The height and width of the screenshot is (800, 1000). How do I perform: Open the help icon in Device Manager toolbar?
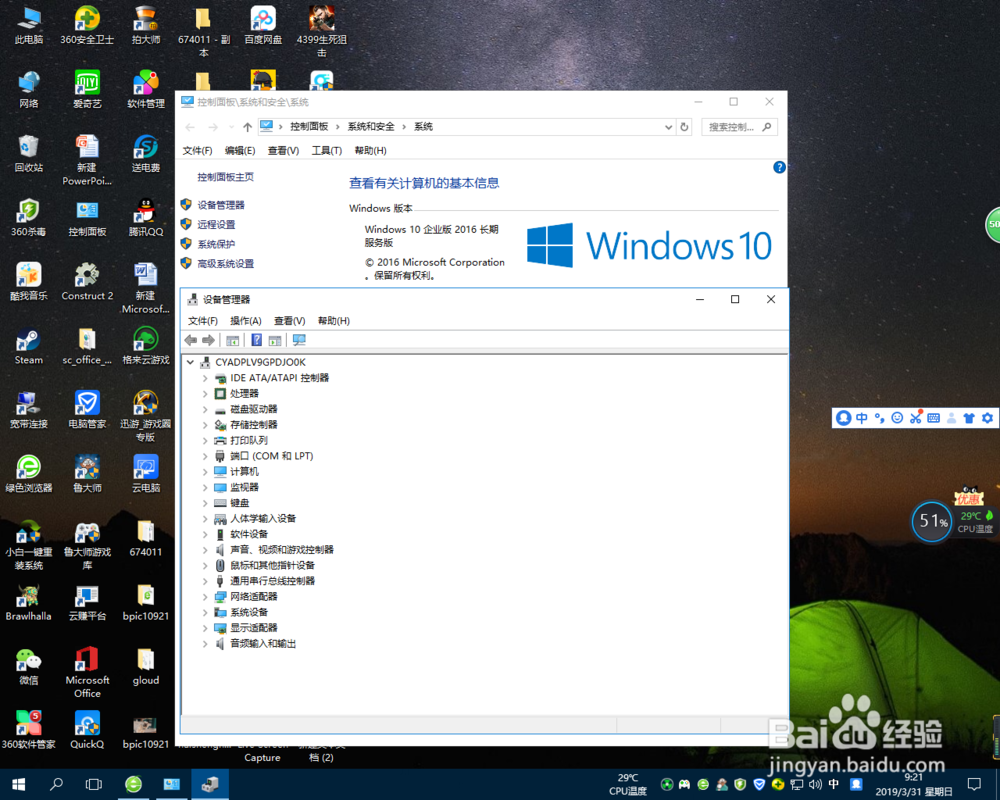coord(256,341)
